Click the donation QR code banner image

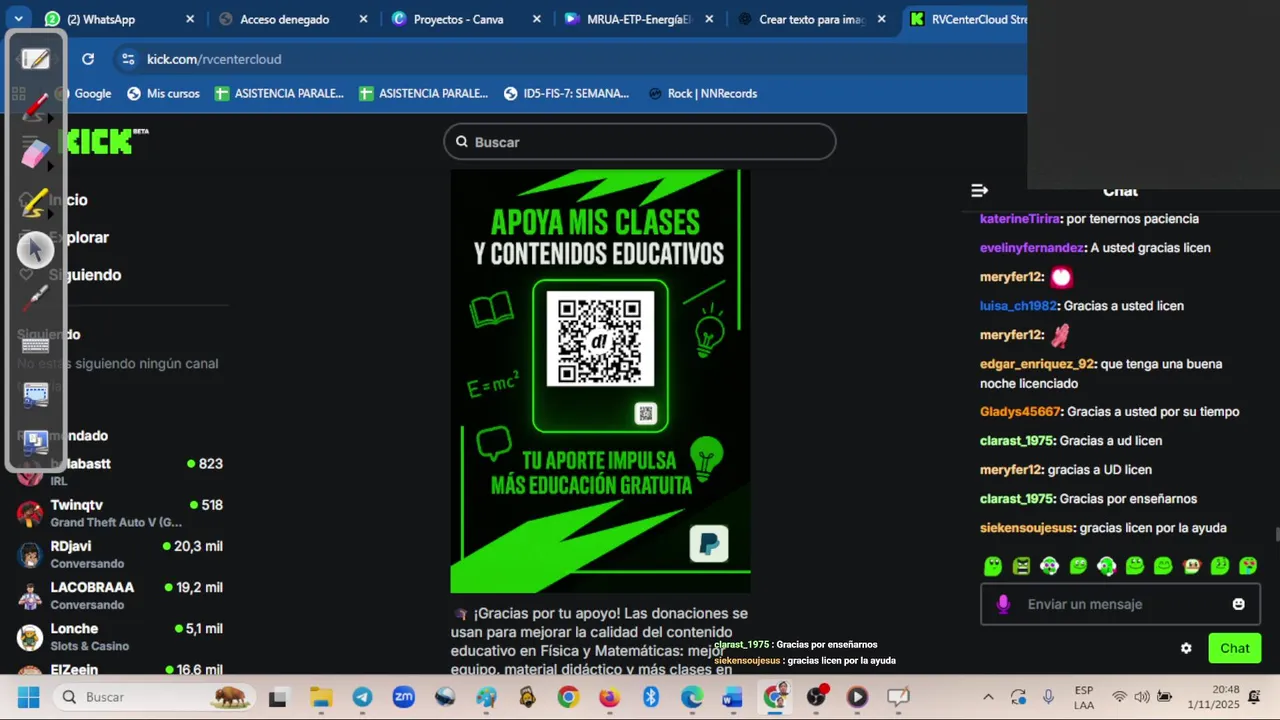tap(600, 381)
